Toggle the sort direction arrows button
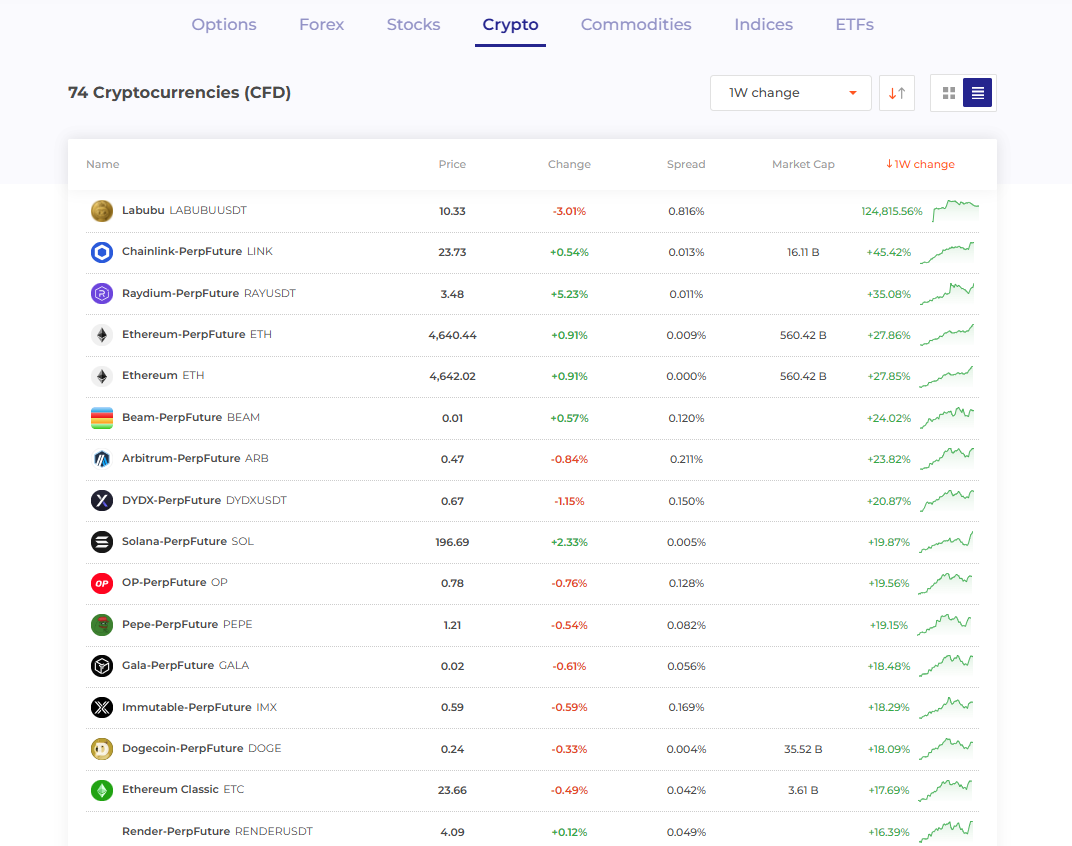The image size is (1072, 846). click(x=897, y=93)
